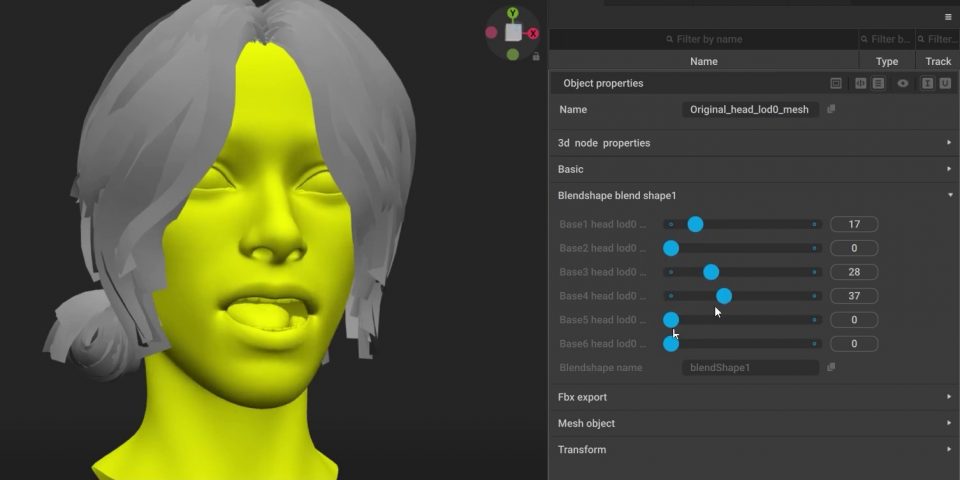The image size is (960, 480).
Task: Click the copy icon beside the Name field
Action: coord(831,110)
